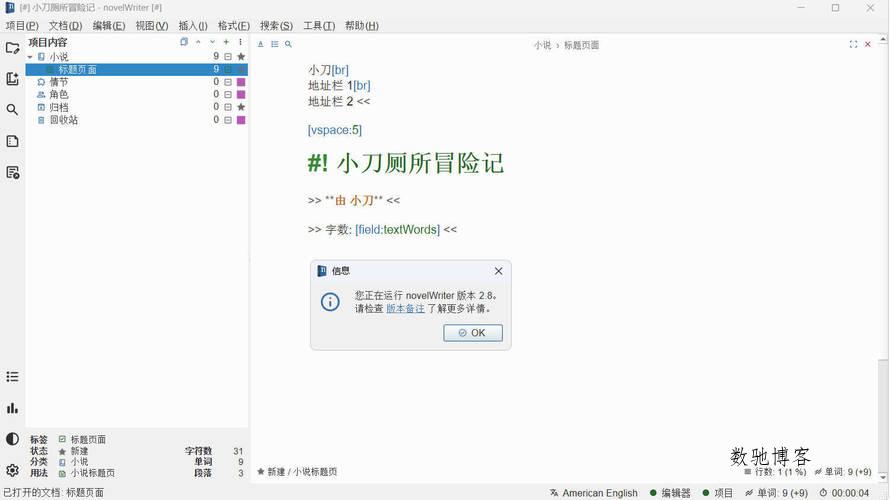Image resolution: width=890 pixels, height=500 pixels.
Task: Open the 文档(D) menu
Action: pos(65,26)
